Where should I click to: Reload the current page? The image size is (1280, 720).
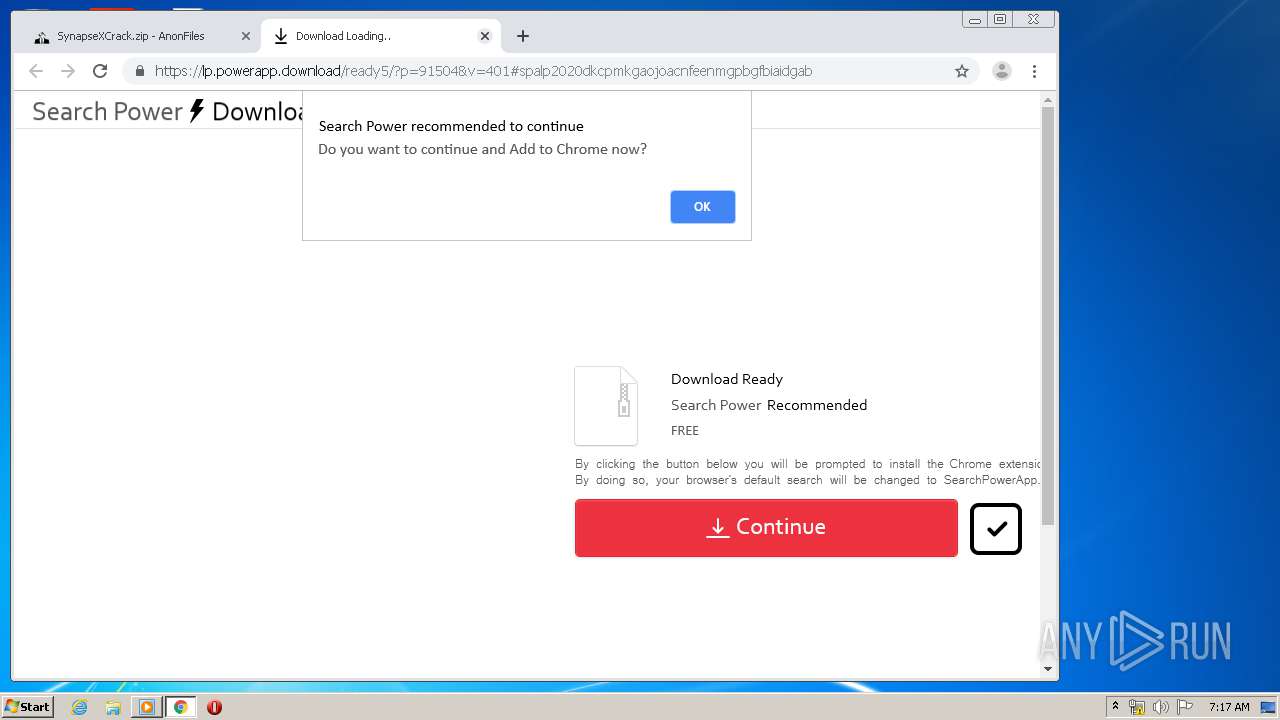[x=100, y=71]
